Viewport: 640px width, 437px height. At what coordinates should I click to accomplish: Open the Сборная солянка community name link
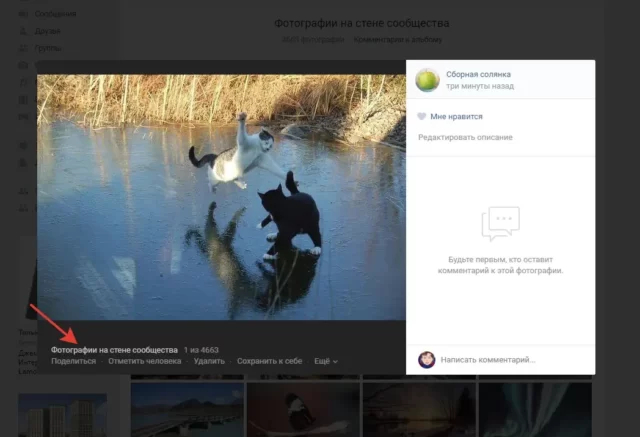(x=478, y=74)
